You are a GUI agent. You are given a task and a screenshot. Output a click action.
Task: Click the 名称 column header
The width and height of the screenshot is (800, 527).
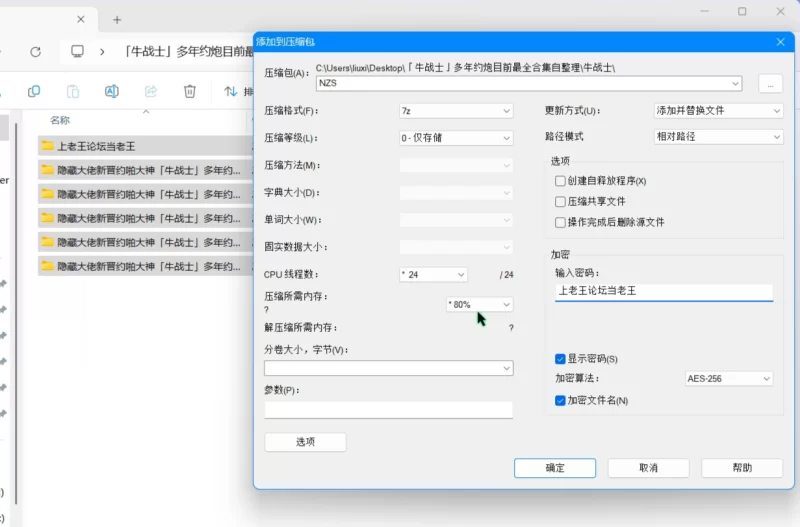pos(60,120)
